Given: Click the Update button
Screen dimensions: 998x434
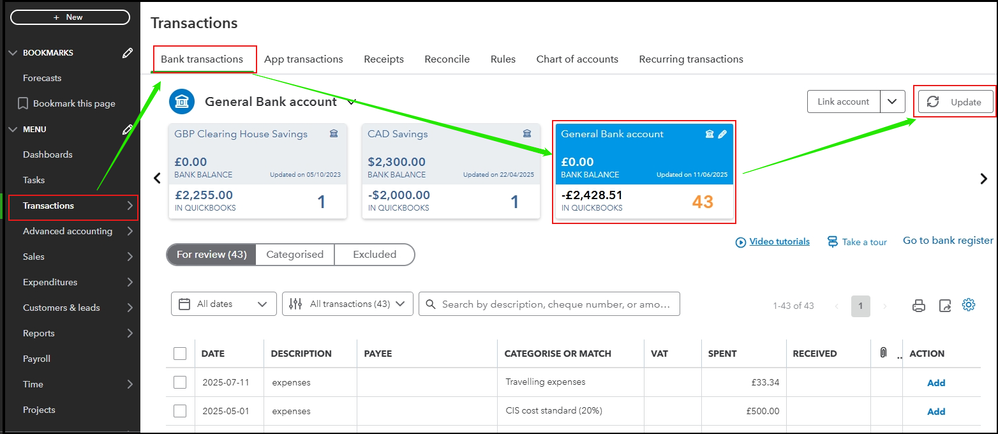Looking at the screenshot, I should pyautogui.click(x=955, y=102).
